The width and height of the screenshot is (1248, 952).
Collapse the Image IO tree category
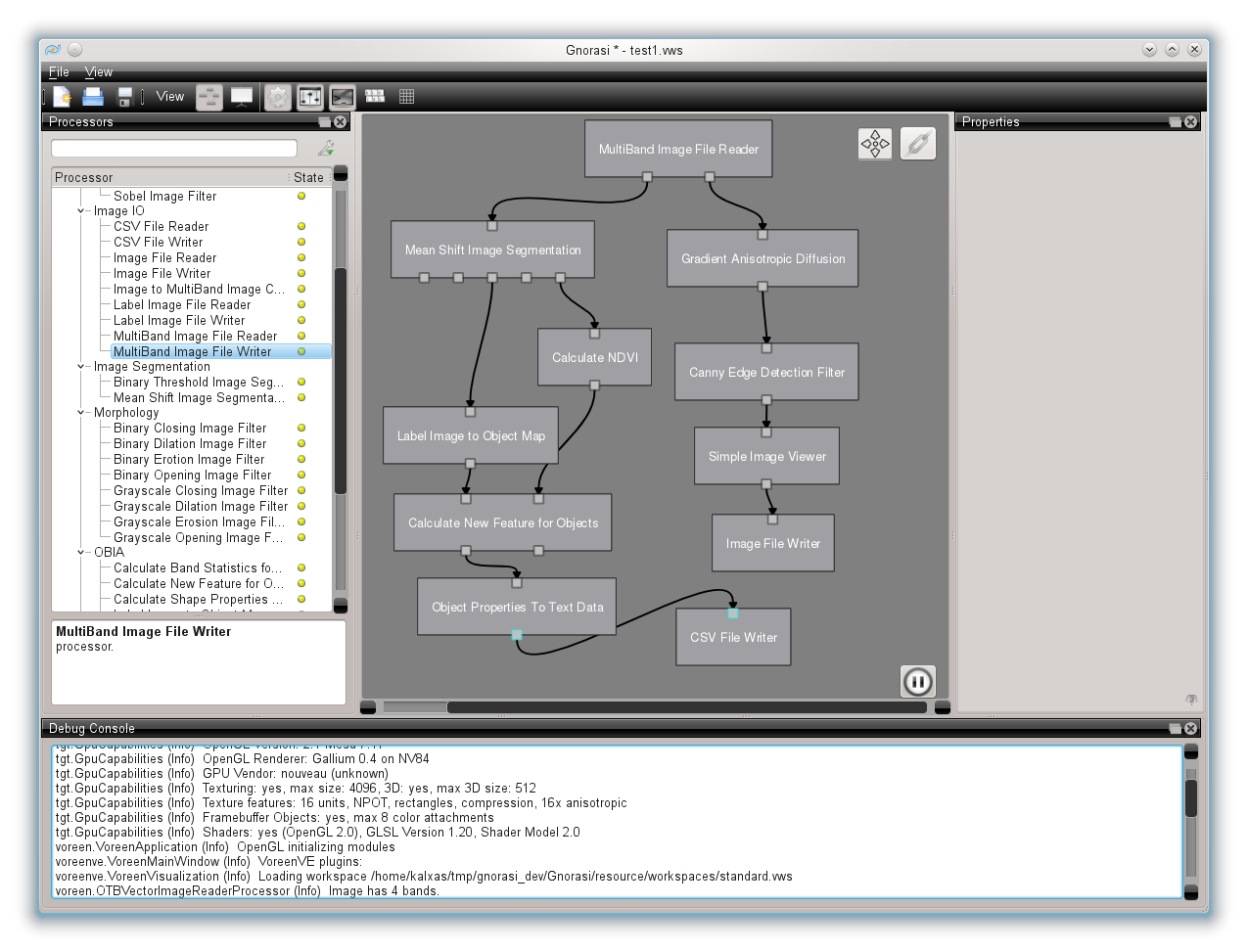tap(82, 211)
